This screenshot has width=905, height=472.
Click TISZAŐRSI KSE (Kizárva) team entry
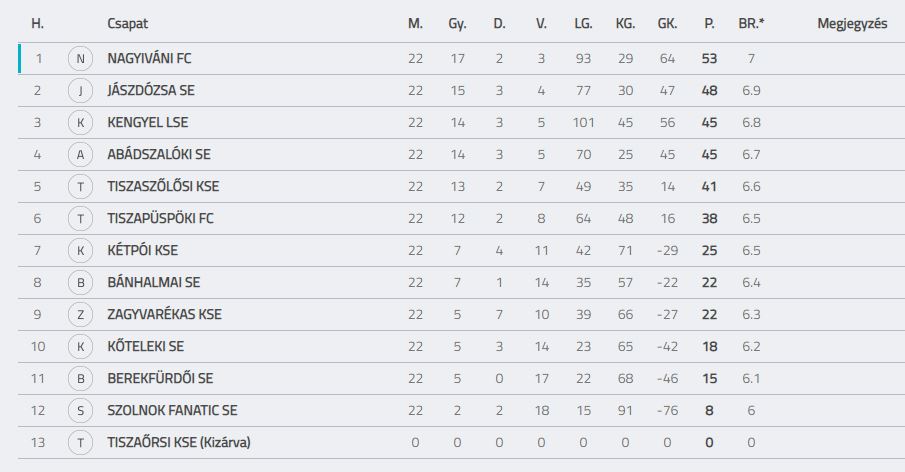179,443
